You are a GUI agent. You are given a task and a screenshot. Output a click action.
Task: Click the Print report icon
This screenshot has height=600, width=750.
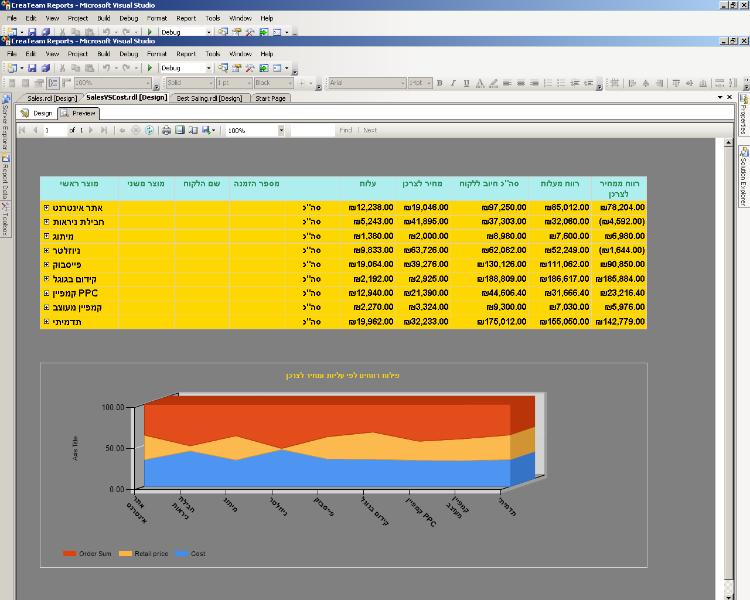coord(166,130)
